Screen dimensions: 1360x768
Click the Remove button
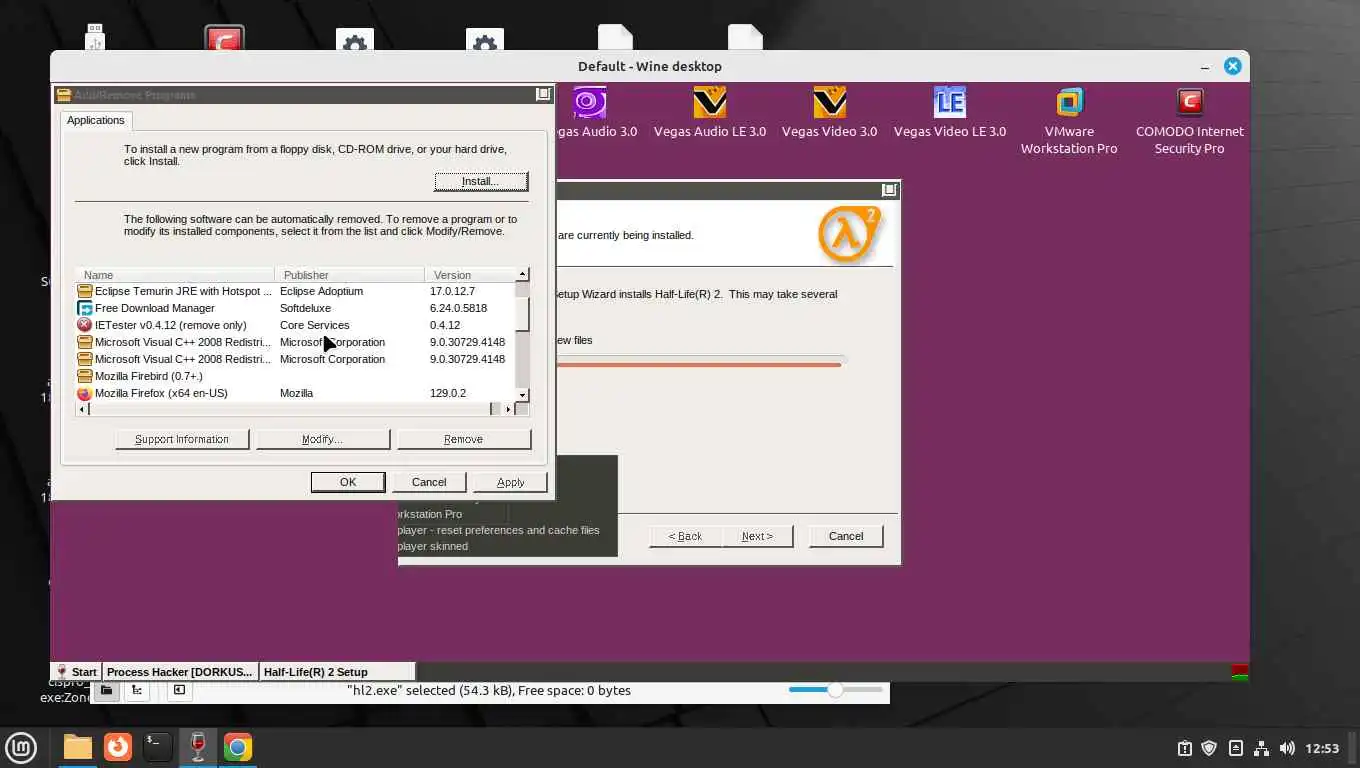[463, 439]
